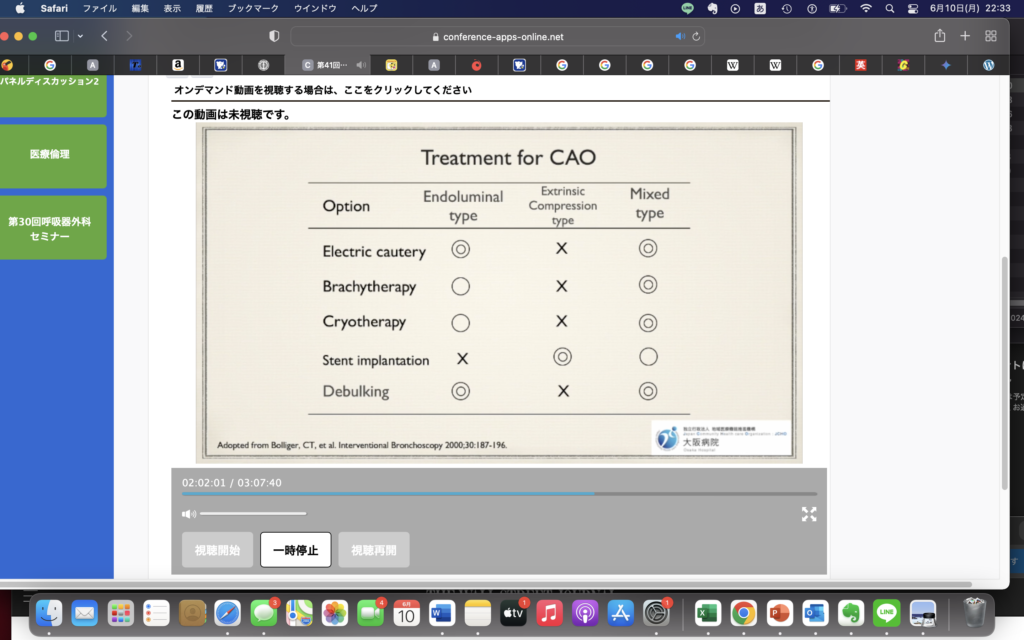
Task: Click the address bar showing conference-apps-online.net
Action: tap(498, 36)
